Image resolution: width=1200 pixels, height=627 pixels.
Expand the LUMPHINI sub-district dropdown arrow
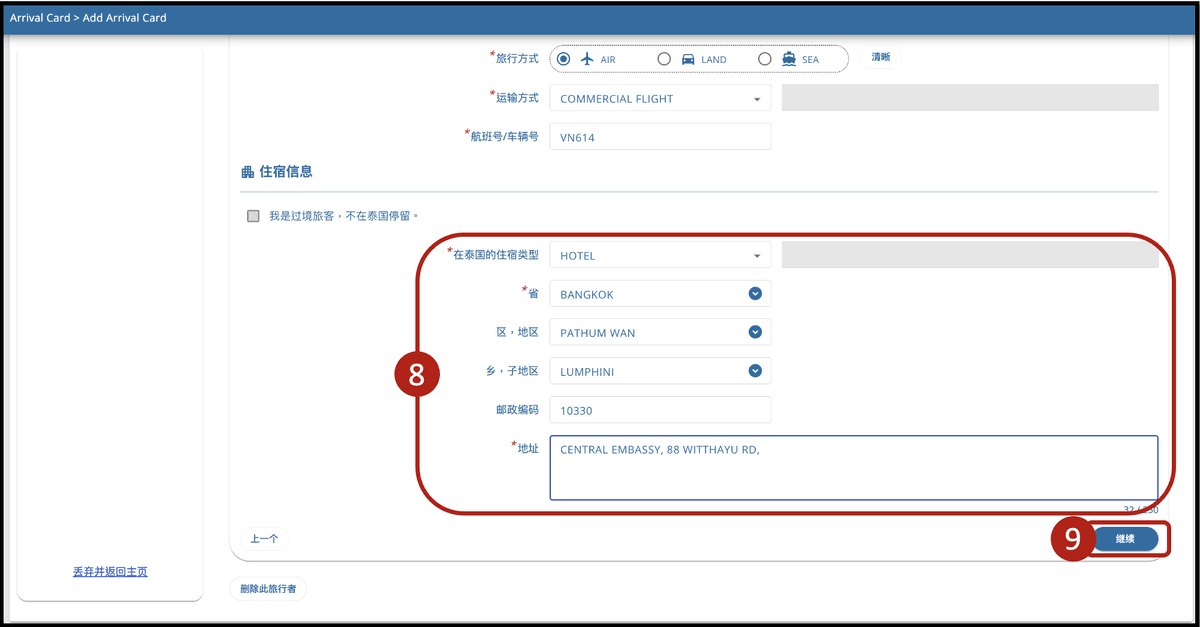pos(755,371)
